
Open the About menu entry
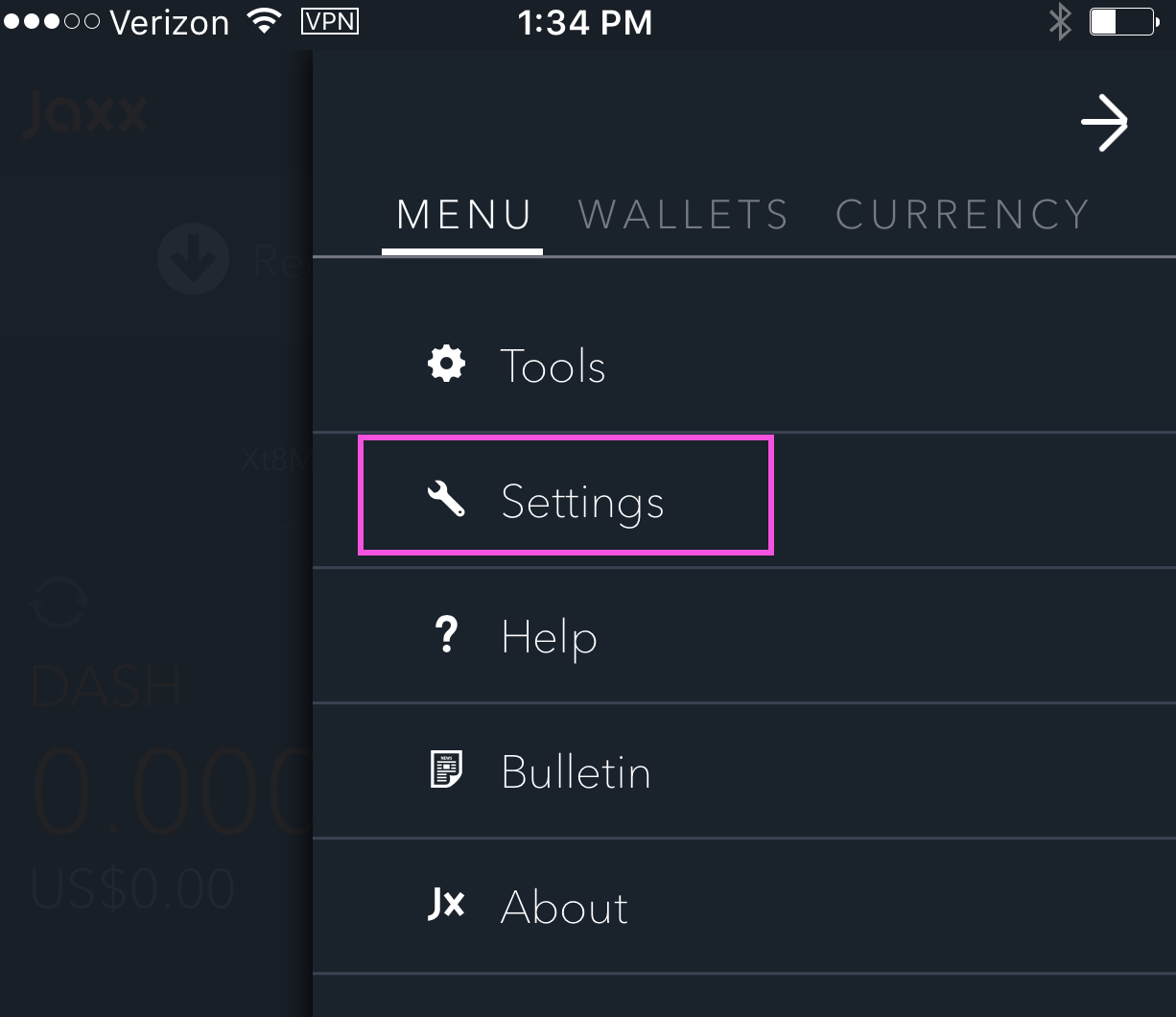564,908
